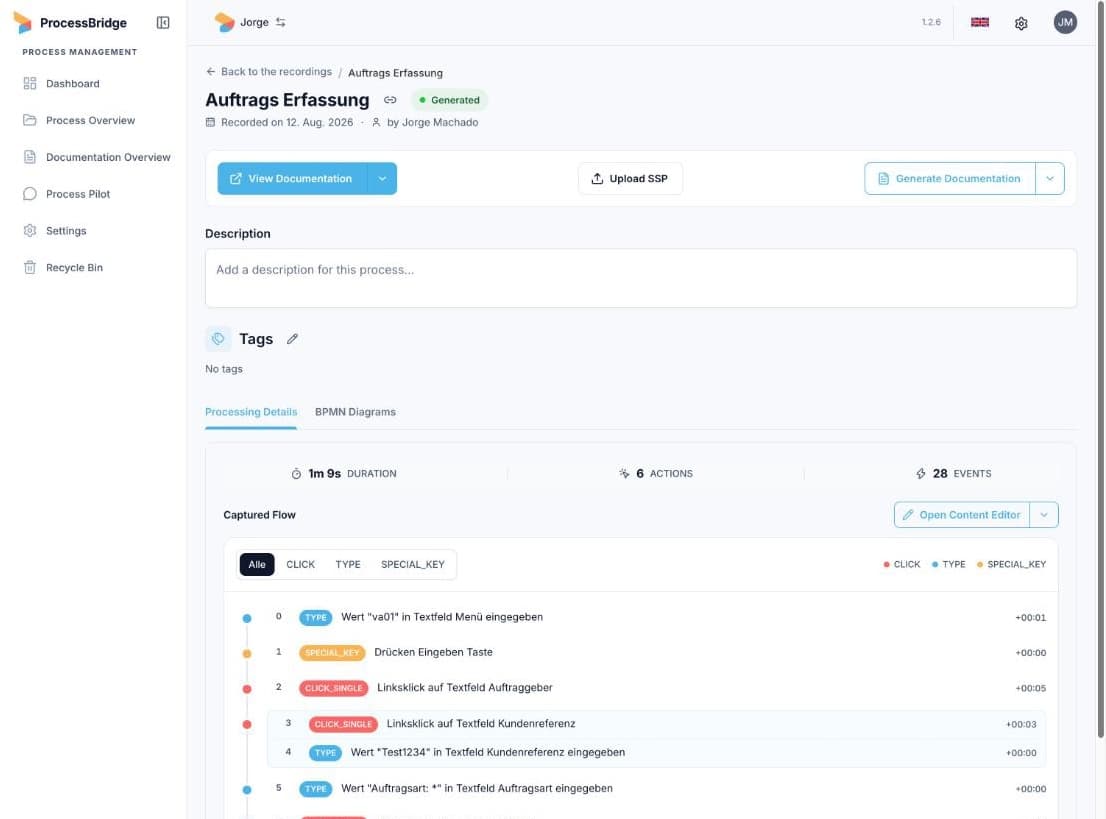This screenshot has width=1106, height=819.
Task: Click the Process Overview folder icon
Action: tap(30, 120)
